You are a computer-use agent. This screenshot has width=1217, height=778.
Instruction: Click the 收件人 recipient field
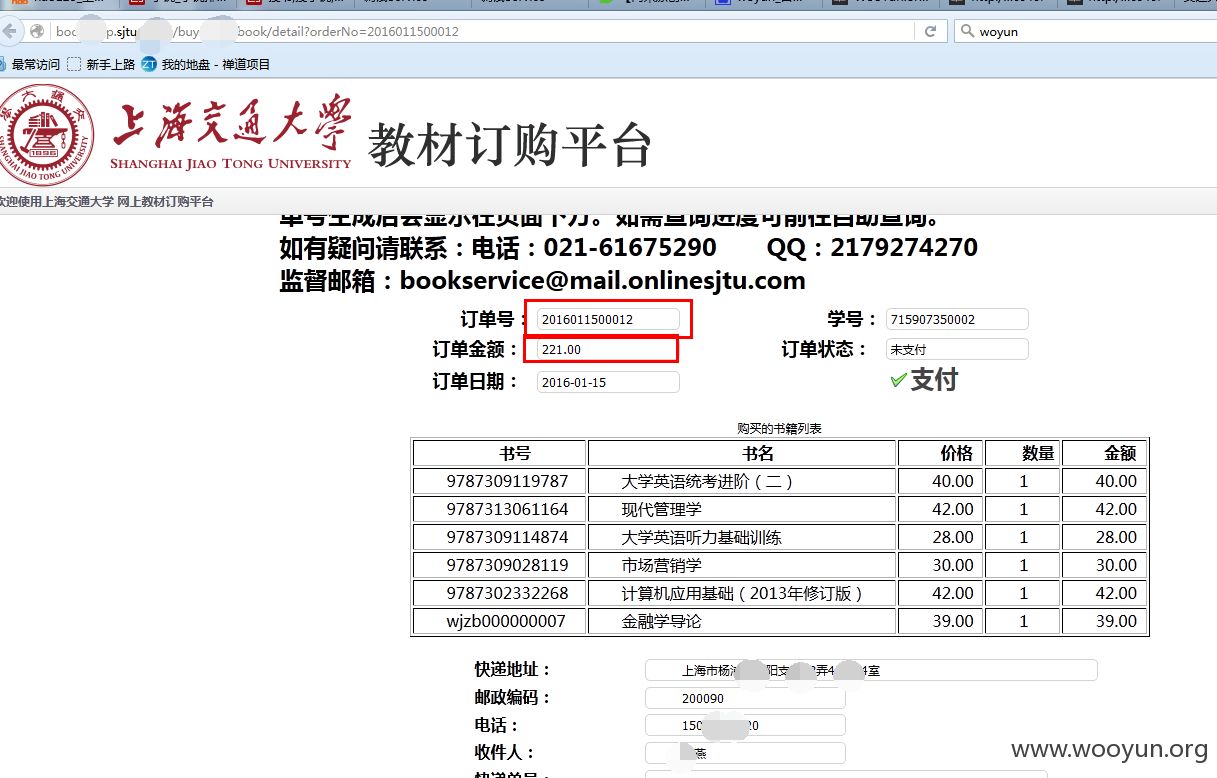tap(745, 753)
